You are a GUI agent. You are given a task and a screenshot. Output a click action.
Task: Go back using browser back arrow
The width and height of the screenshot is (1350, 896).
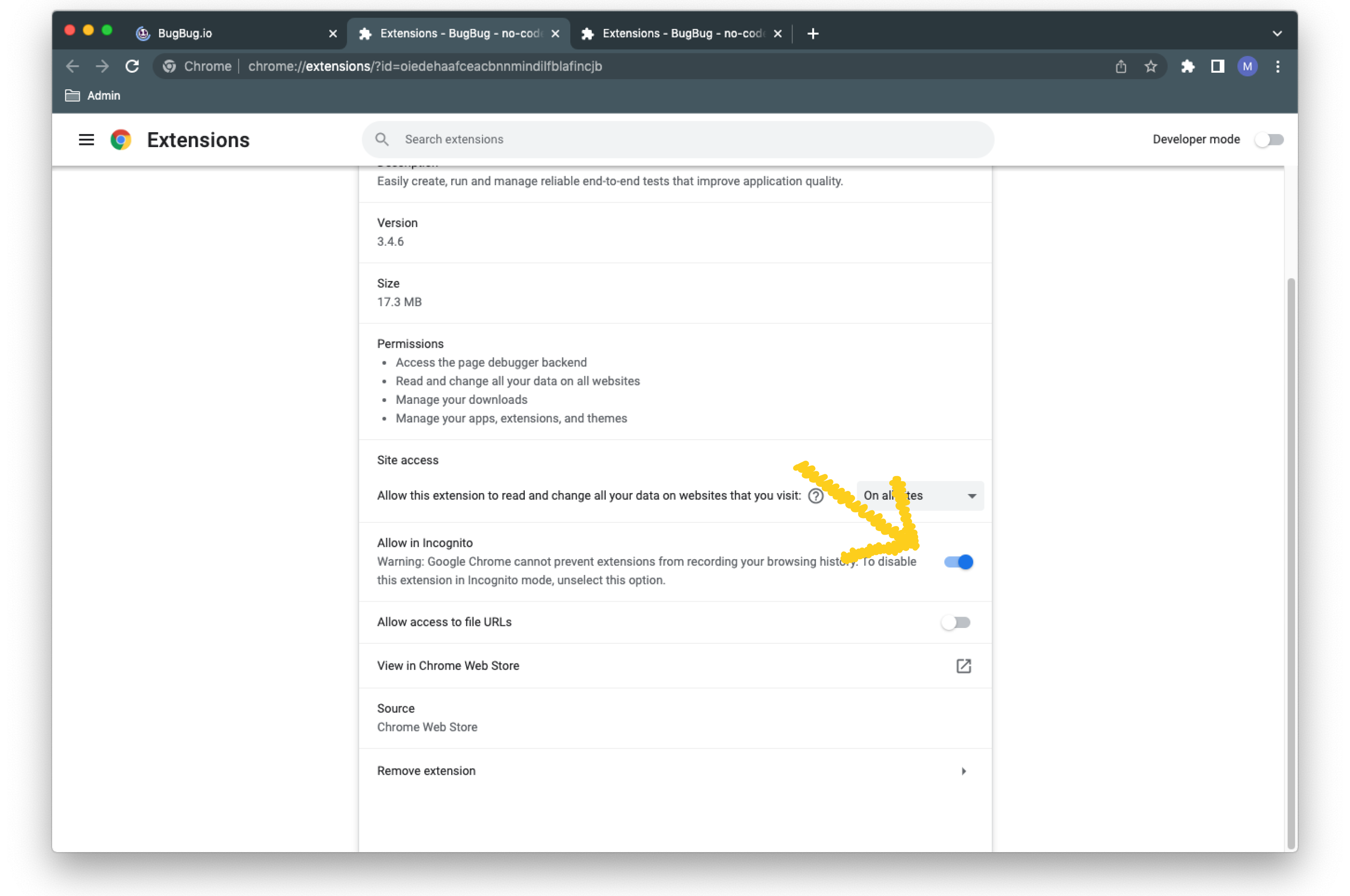tap(72, 66)
